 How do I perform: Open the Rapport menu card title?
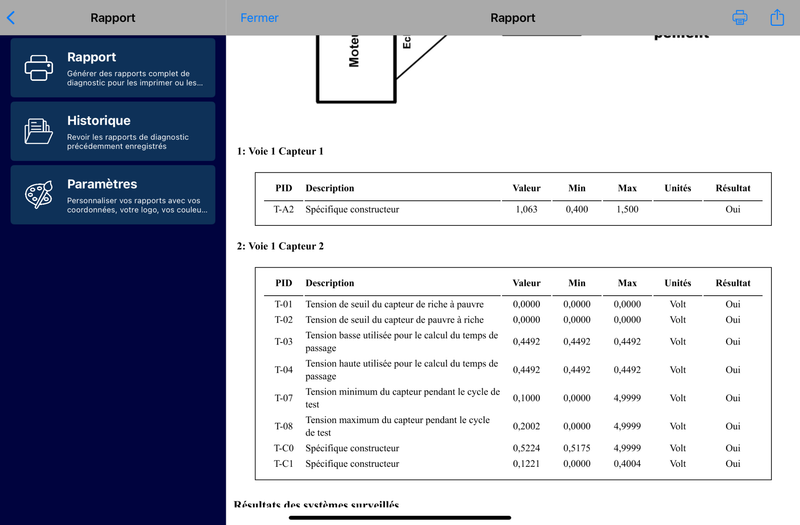(x=91, y=57)
